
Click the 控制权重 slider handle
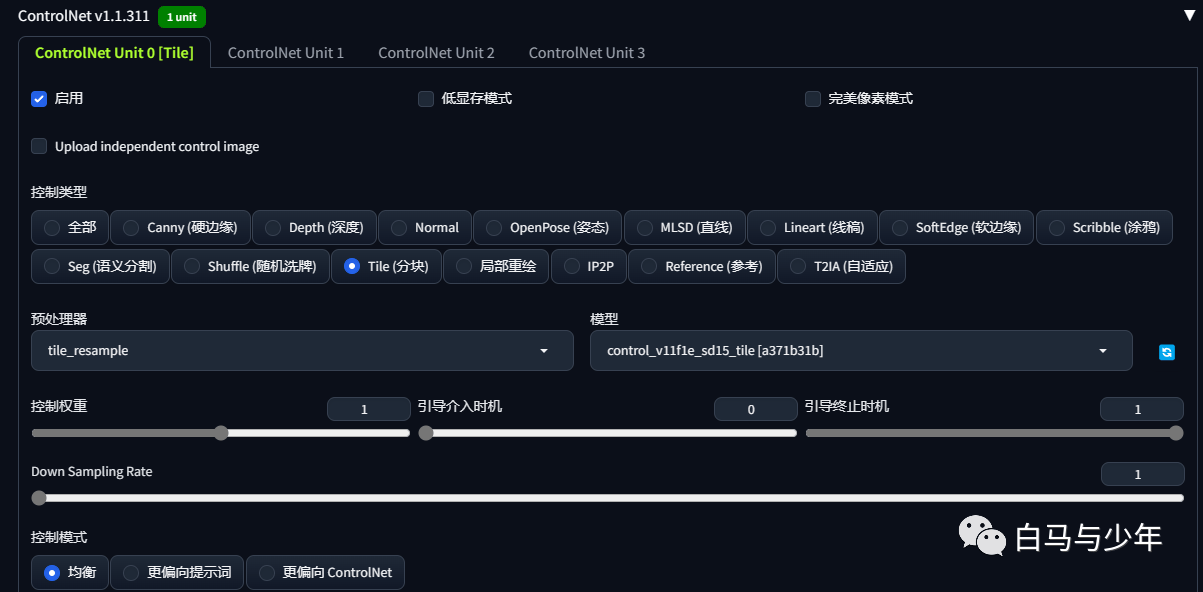point(221,433)
